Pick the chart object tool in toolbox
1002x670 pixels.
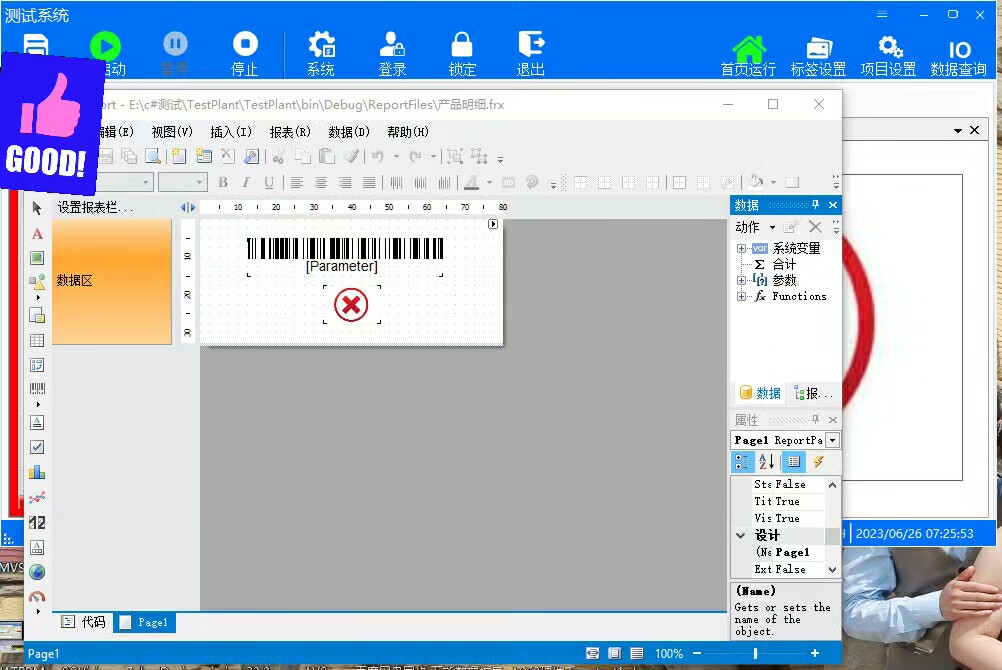tap(37, 472)
